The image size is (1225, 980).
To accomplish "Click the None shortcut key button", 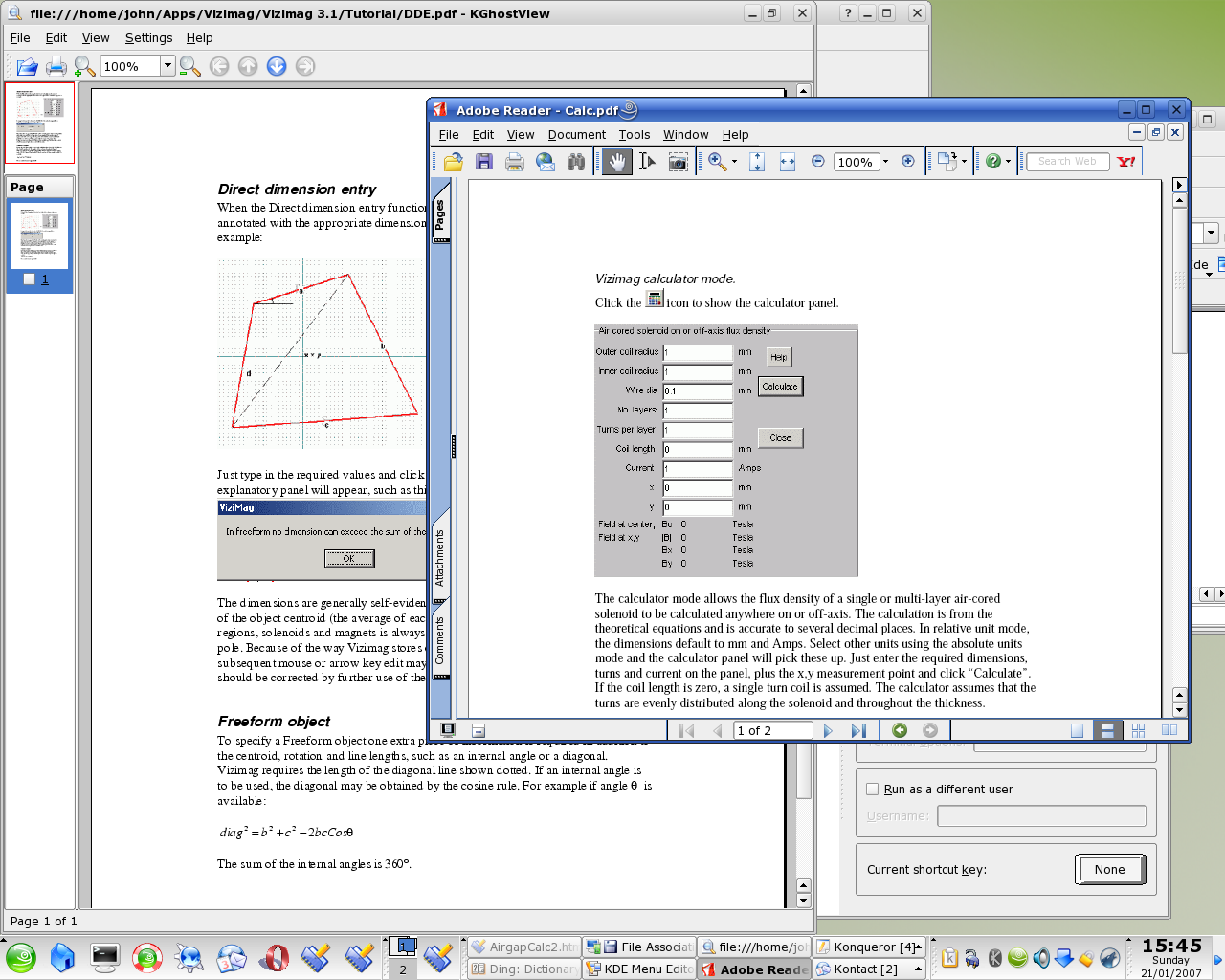I will (1109, 869).
